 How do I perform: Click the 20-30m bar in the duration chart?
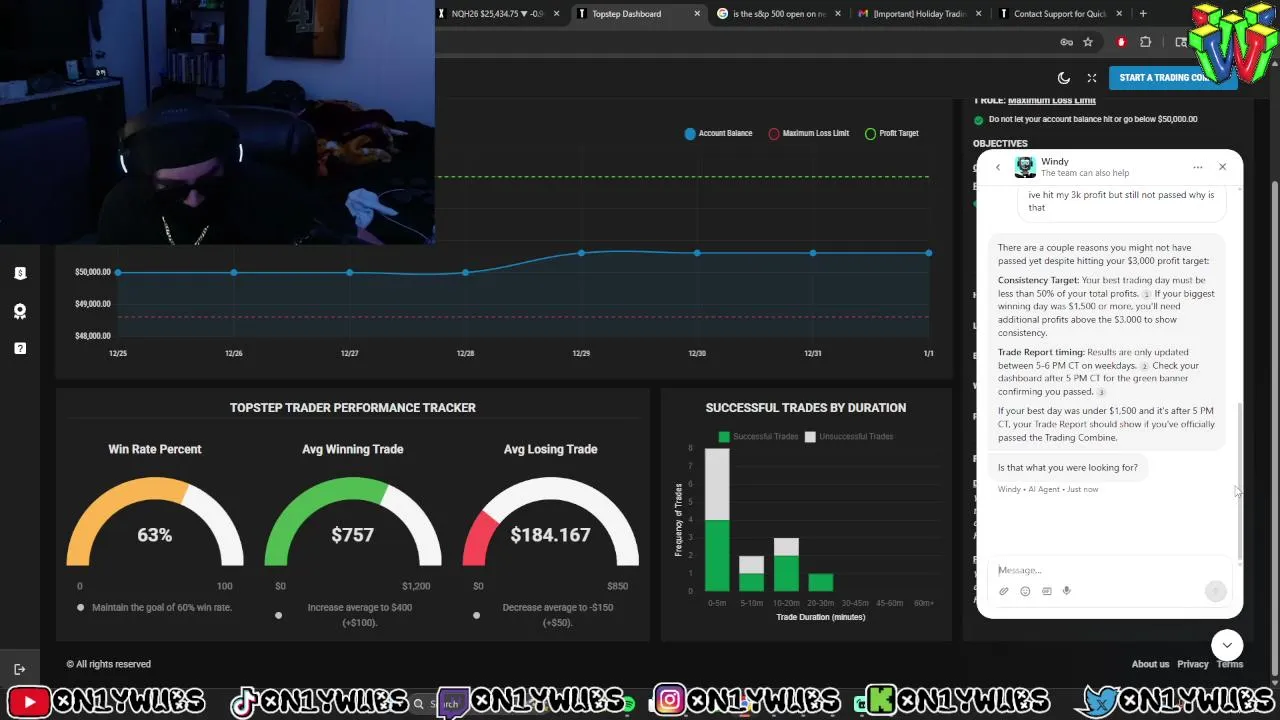tap(821, 582)
